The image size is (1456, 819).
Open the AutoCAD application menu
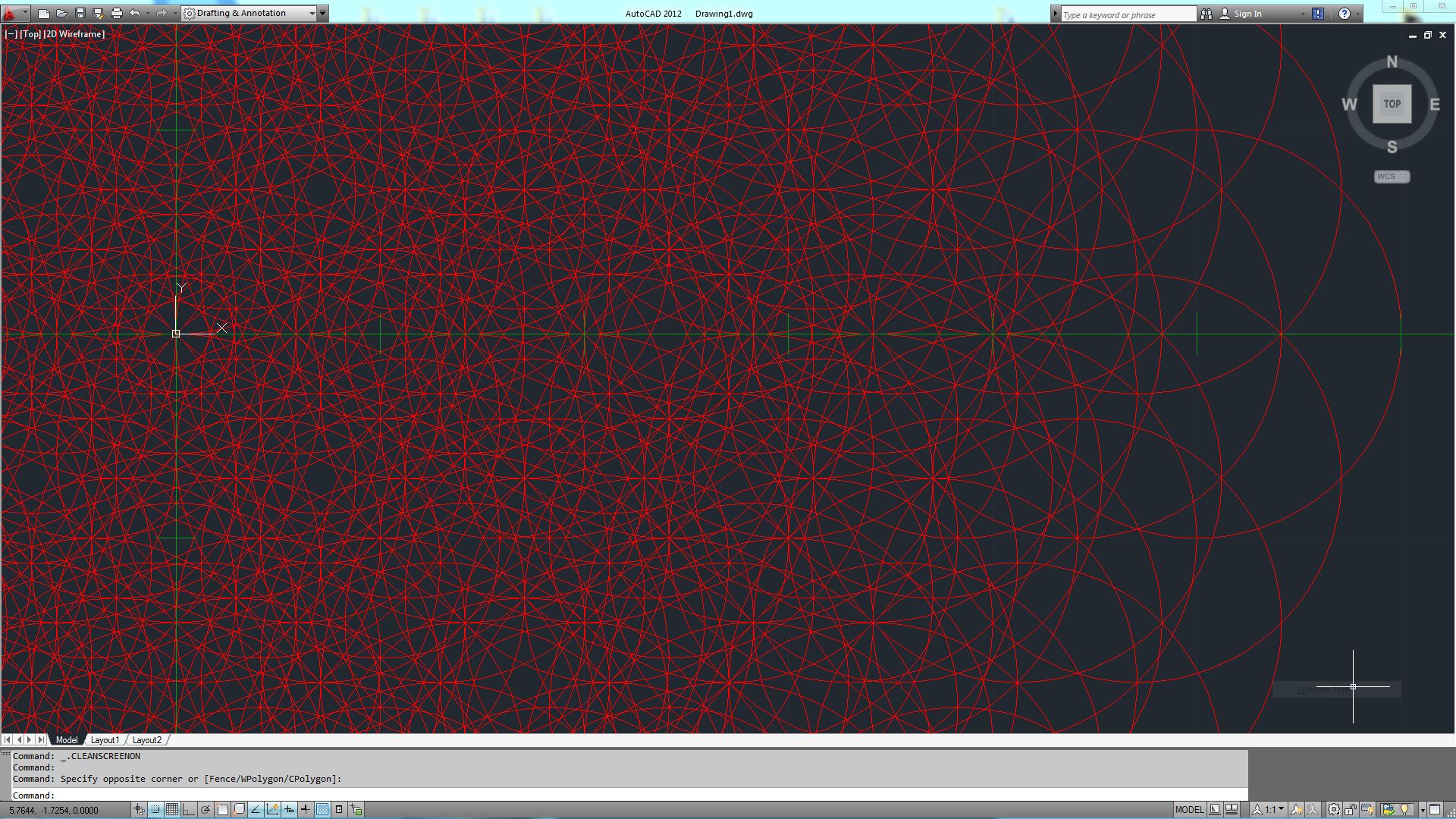point(11,14)
